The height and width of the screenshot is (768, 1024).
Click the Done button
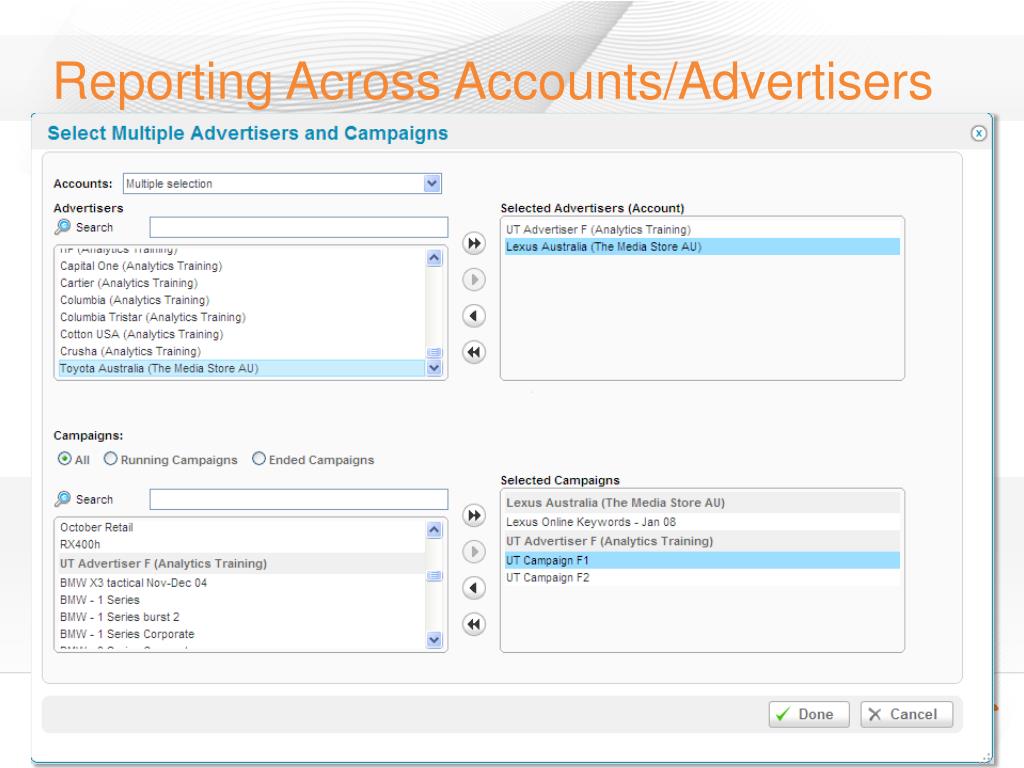point(808,714)
